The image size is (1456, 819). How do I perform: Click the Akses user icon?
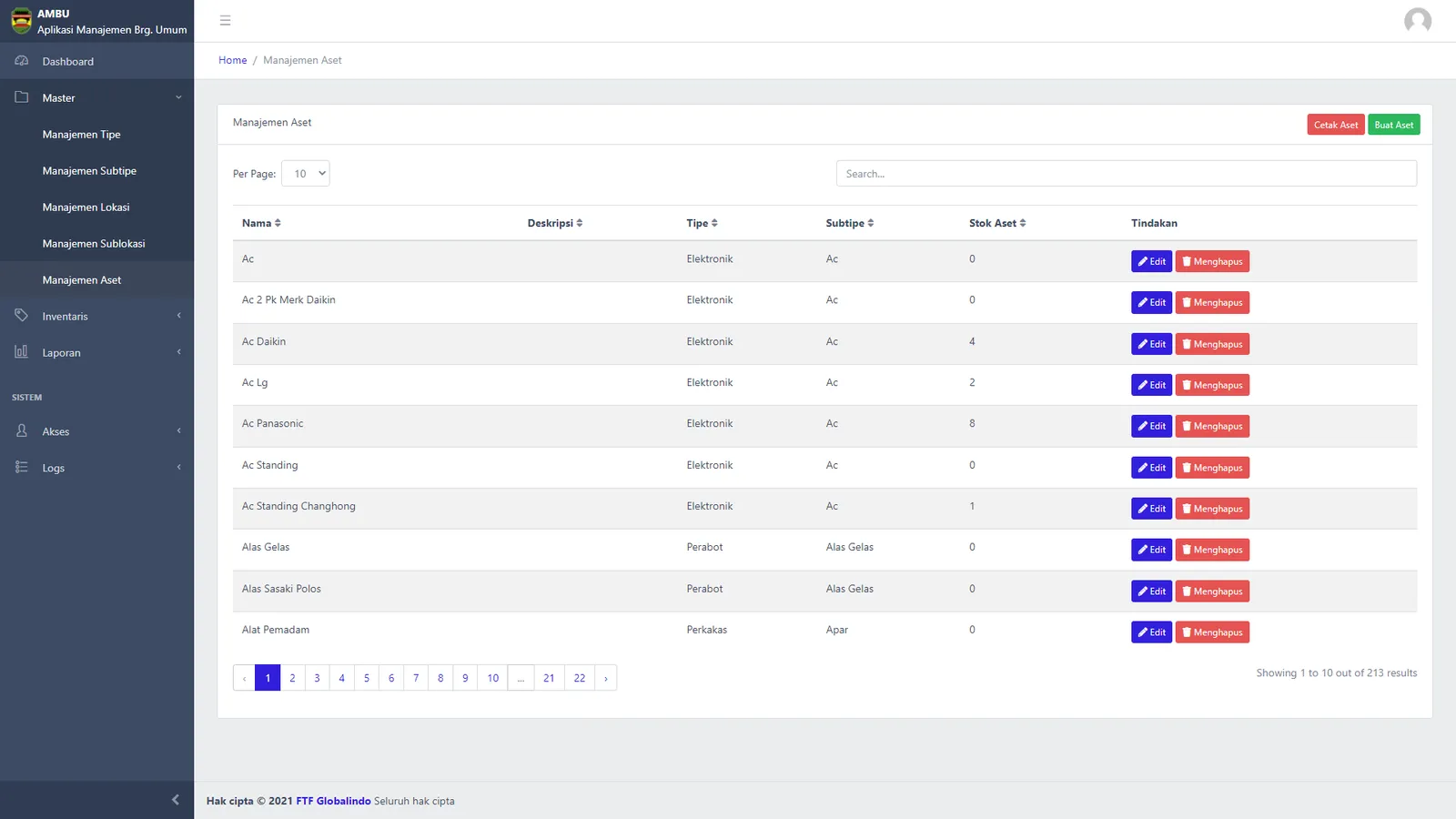22,431
